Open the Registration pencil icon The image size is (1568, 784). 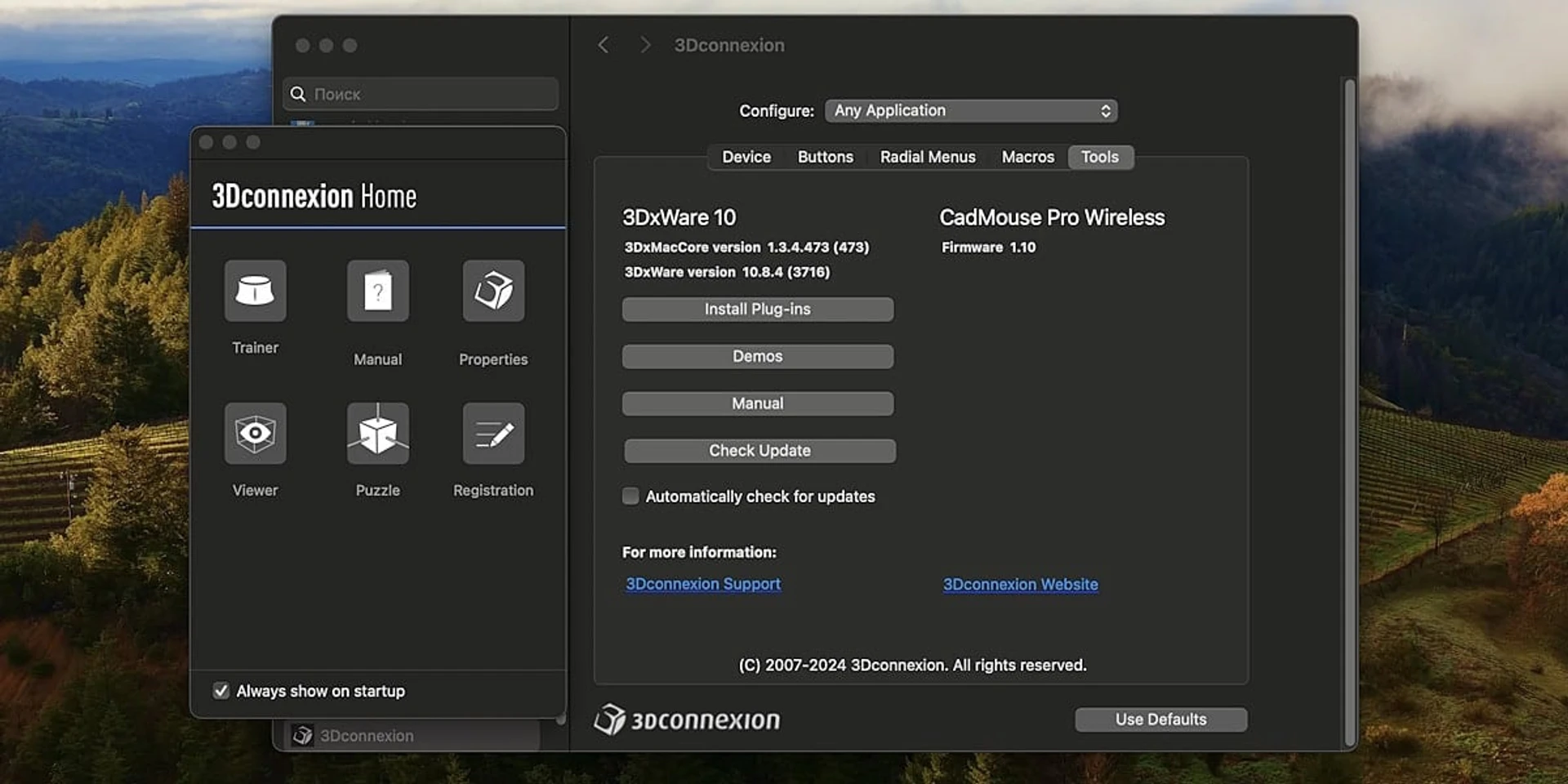pos(493,433)
